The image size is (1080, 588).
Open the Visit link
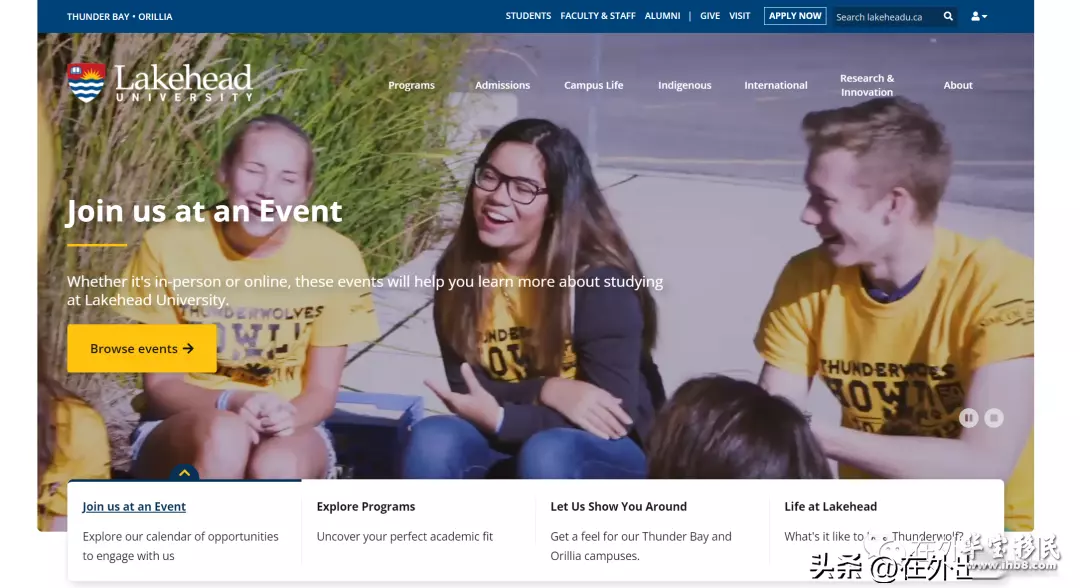point(740,16)
